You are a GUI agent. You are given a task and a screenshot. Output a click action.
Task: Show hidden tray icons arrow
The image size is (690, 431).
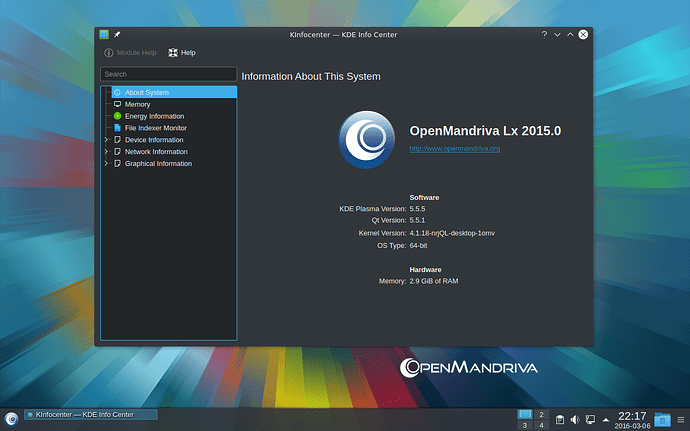tap(606, 420)
